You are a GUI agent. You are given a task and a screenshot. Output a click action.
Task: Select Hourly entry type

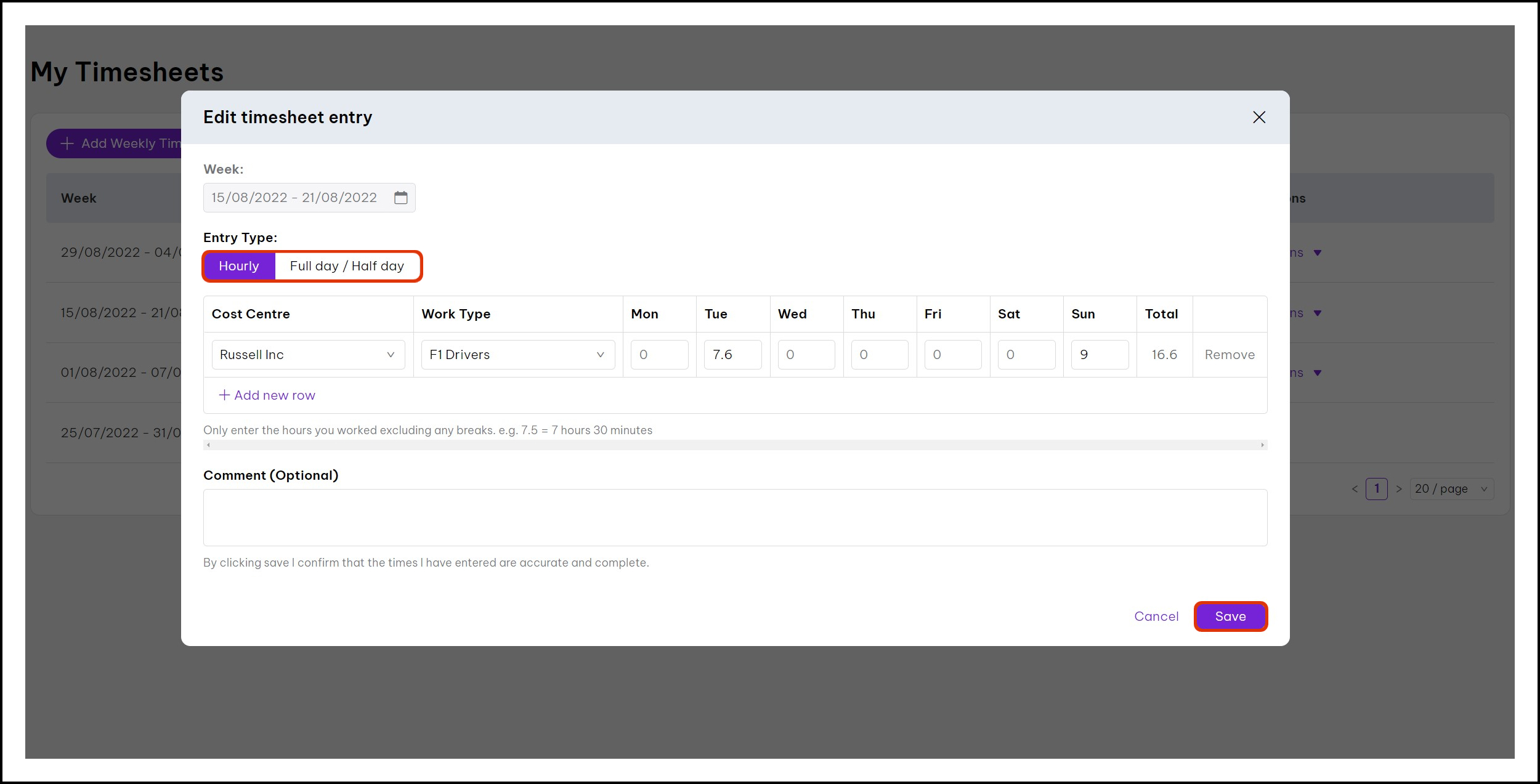click(x=239, y=266)
